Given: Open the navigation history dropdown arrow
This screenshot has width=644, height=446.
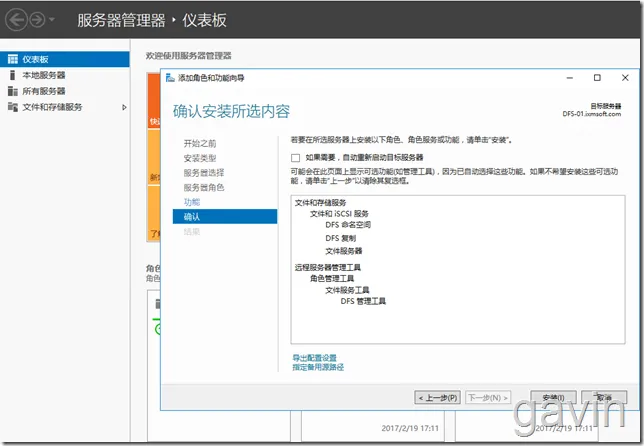Looking at the screenshot, I should [x=52, y=19].
